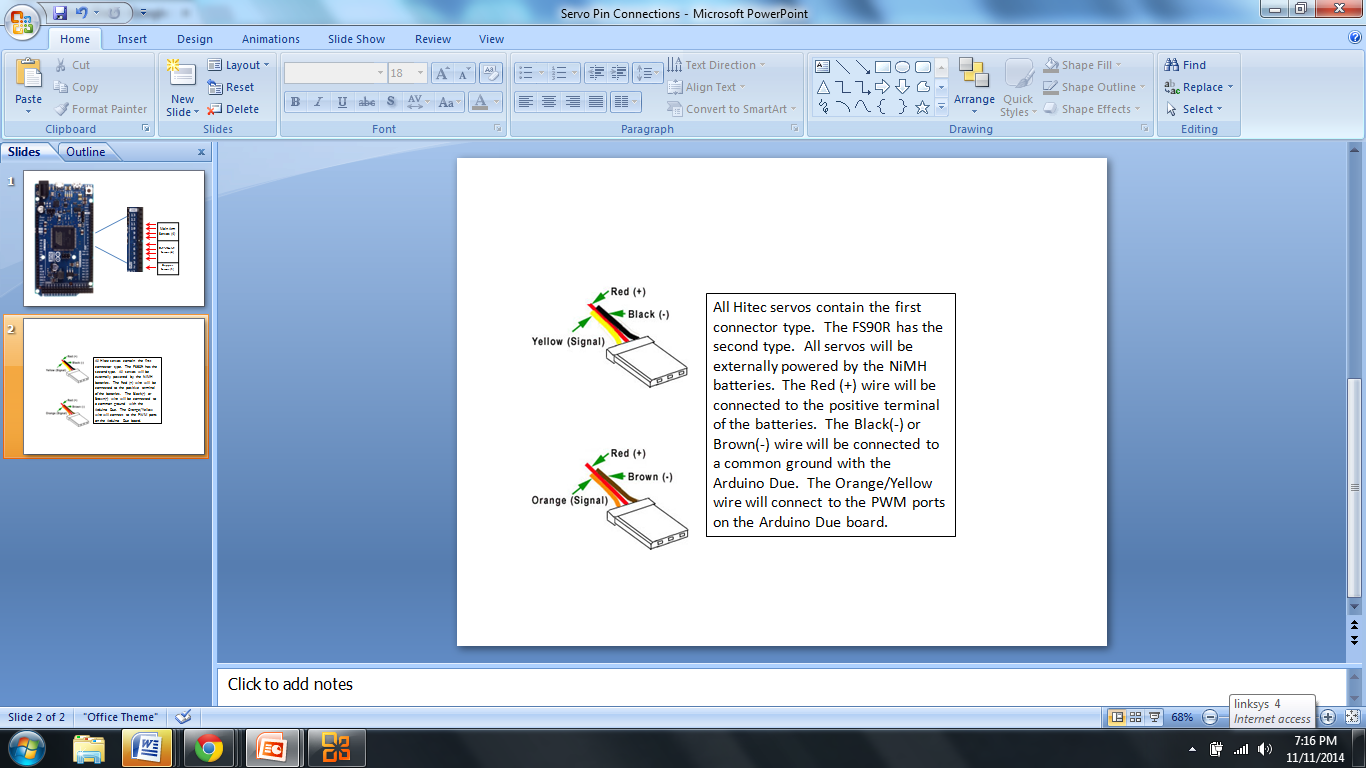Switch to the Animations ribbon tab
This screenshot has width=1366, height=768.
(x=270, y=39)
